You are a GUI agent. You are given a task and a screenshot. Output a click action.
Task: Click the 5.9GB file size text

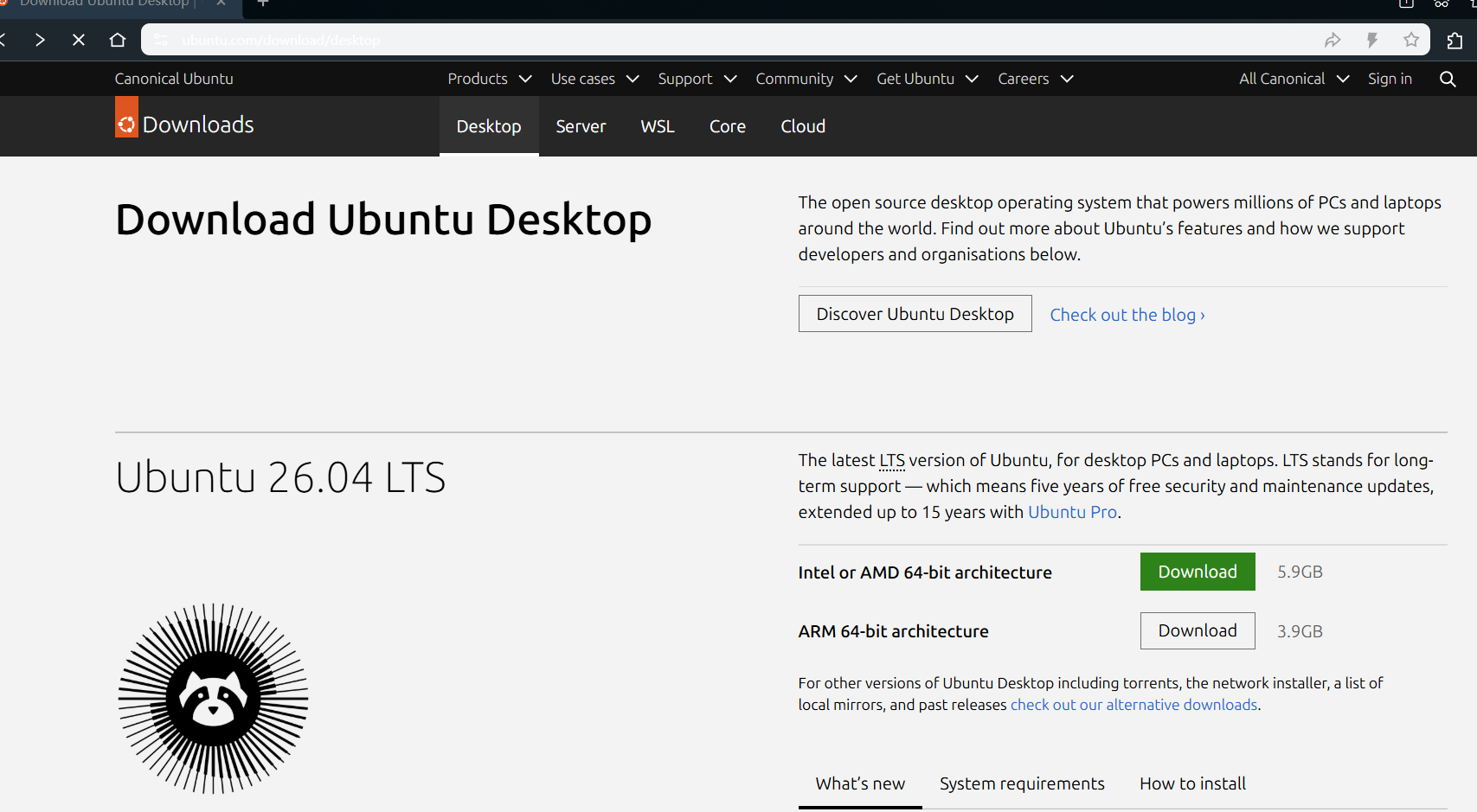(1300, 572)
